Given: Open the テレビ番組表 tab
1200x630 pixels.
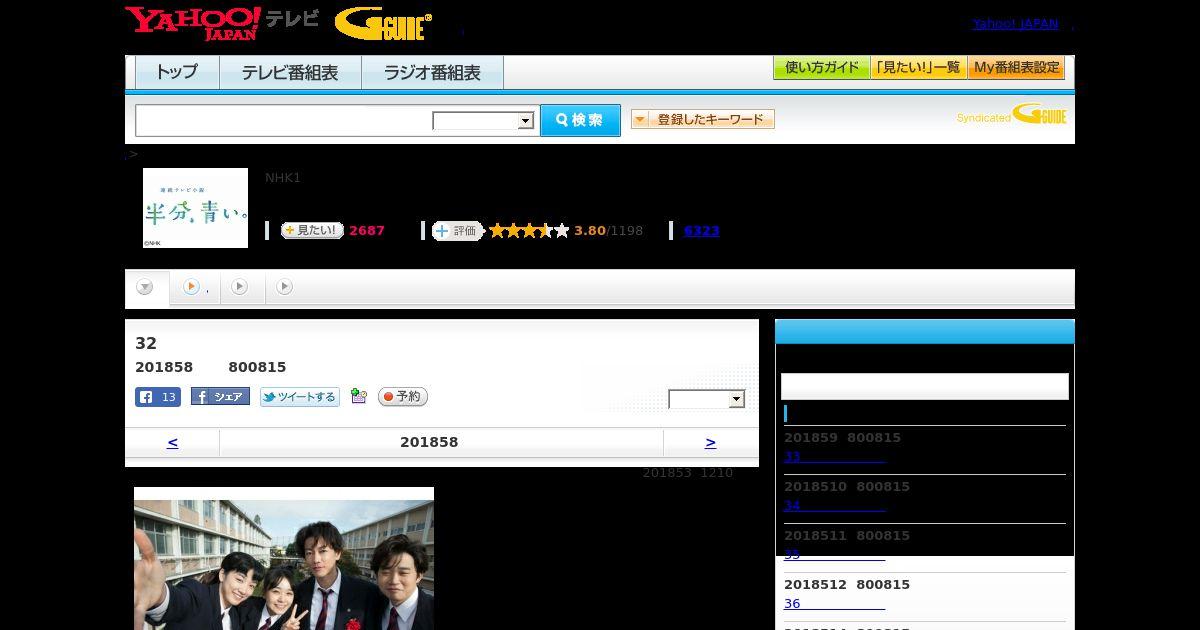Looking at the screenshot, I should pos(290,72).
